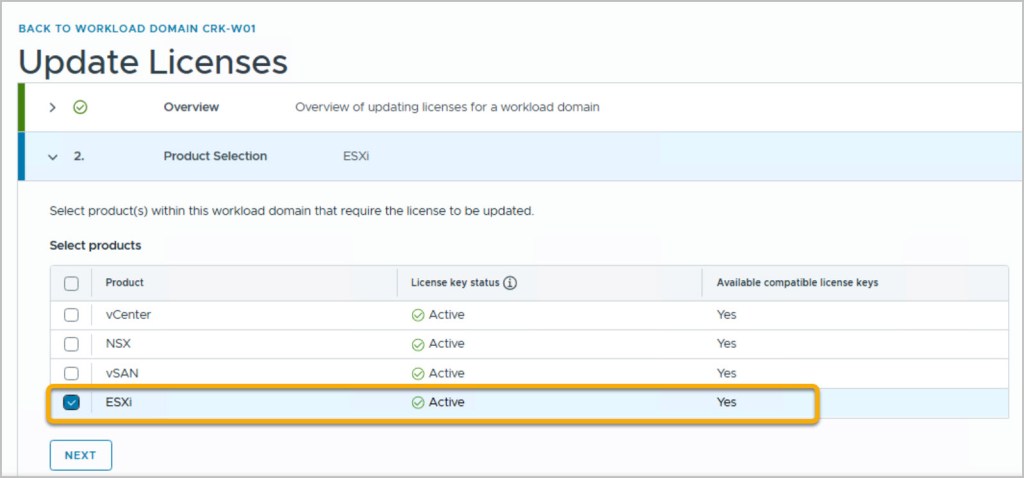This screenshot has height=478, width=1024.
Task: Click the License key status info icon
Action: [510, 283]
